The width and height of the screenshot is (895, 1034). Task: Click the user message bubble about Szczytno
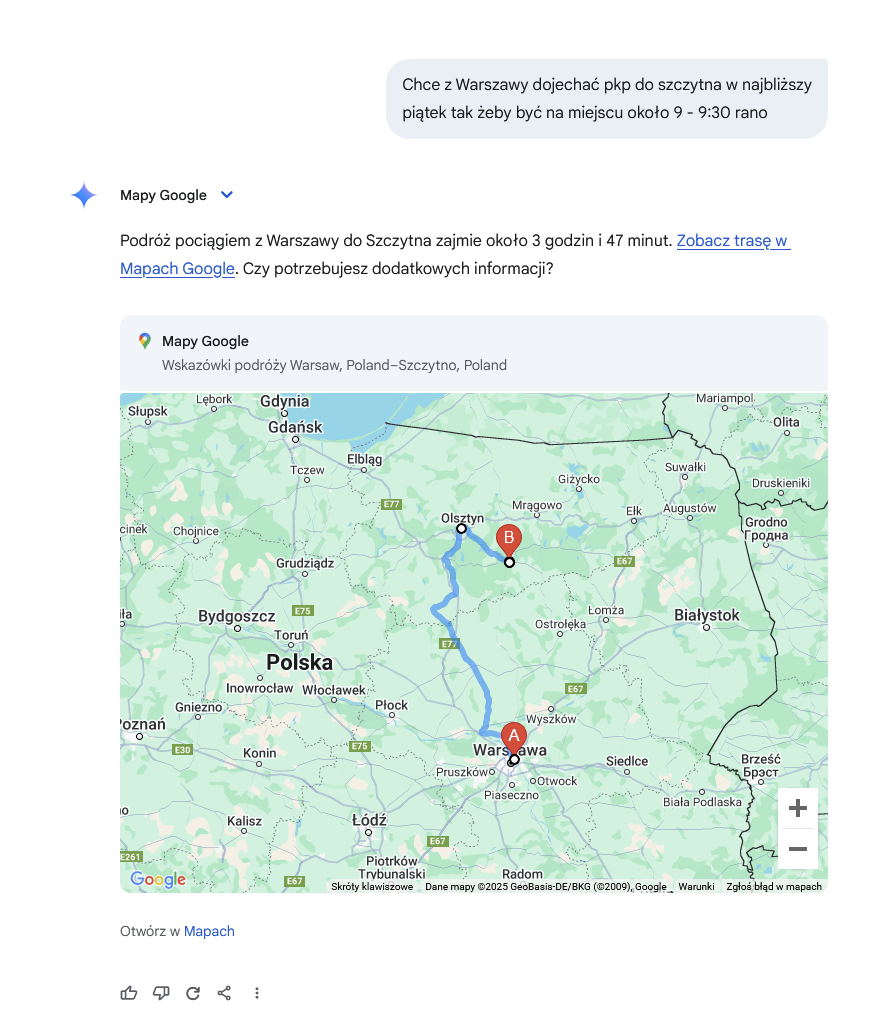[x=607, y=99]
